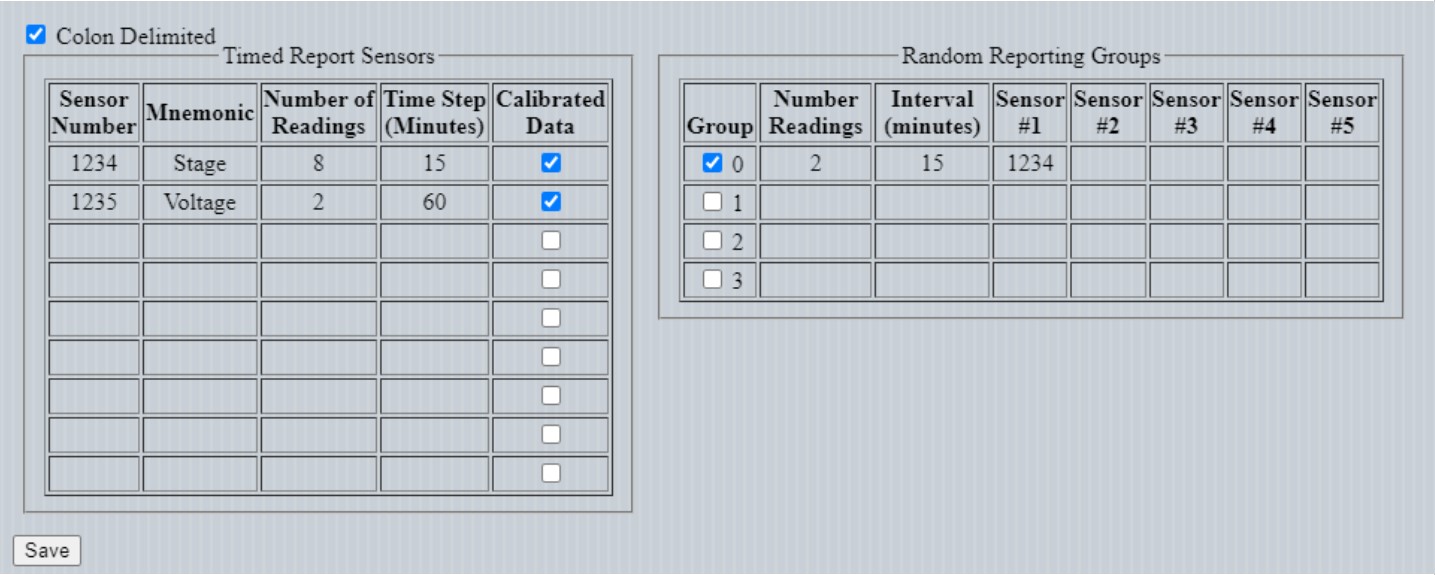
Task: Edit Group 0 Number Readings field
Action: (815, 163)
